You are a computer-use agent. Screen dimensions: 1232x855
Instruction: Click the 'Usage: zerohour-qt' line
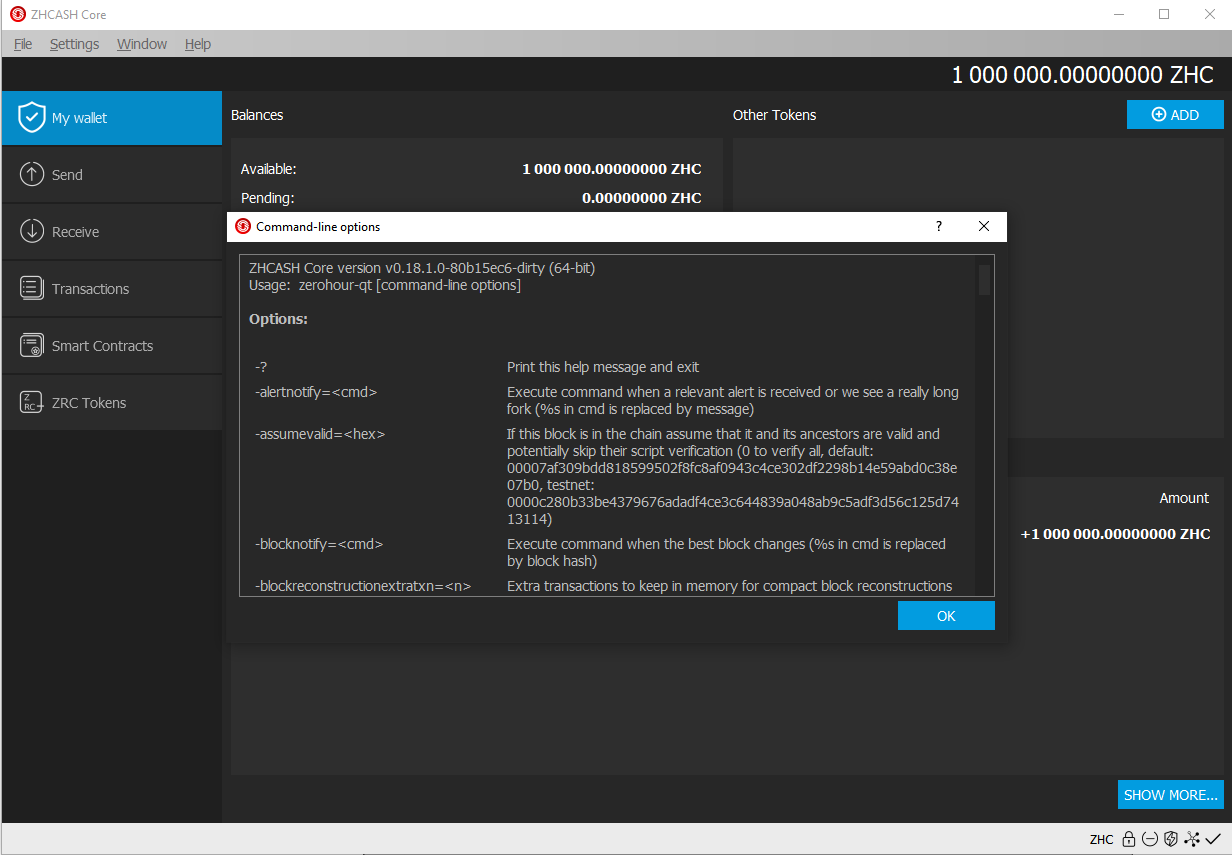pos(385,285)
